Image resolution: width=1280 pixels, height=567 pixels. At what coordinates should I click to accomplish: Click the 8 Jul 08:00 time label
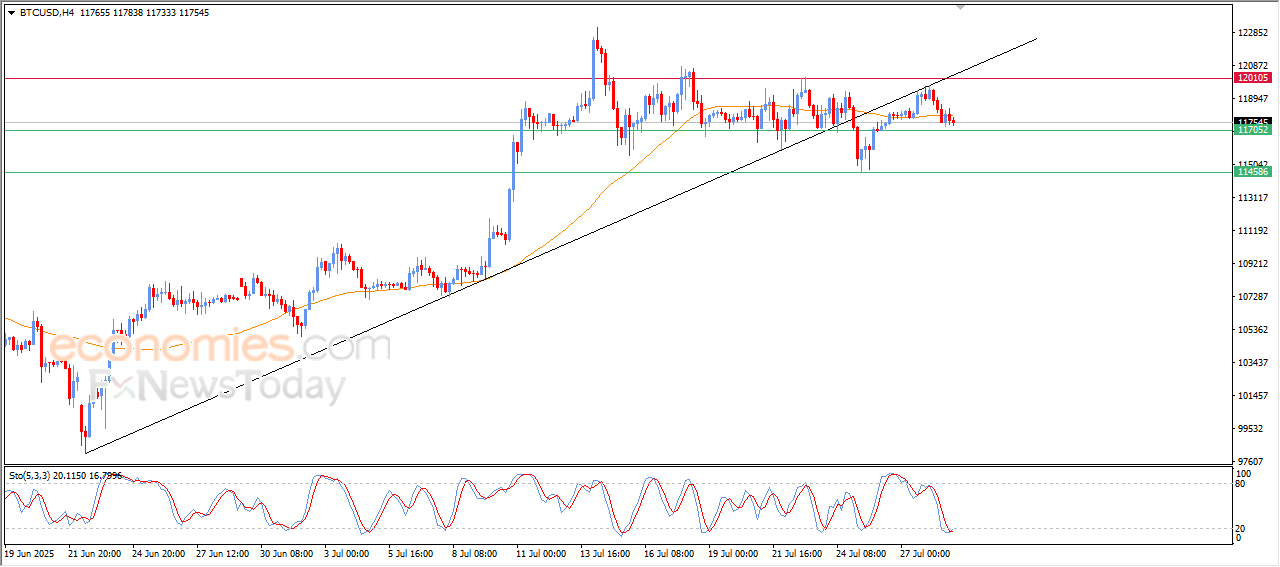(477, 553)
